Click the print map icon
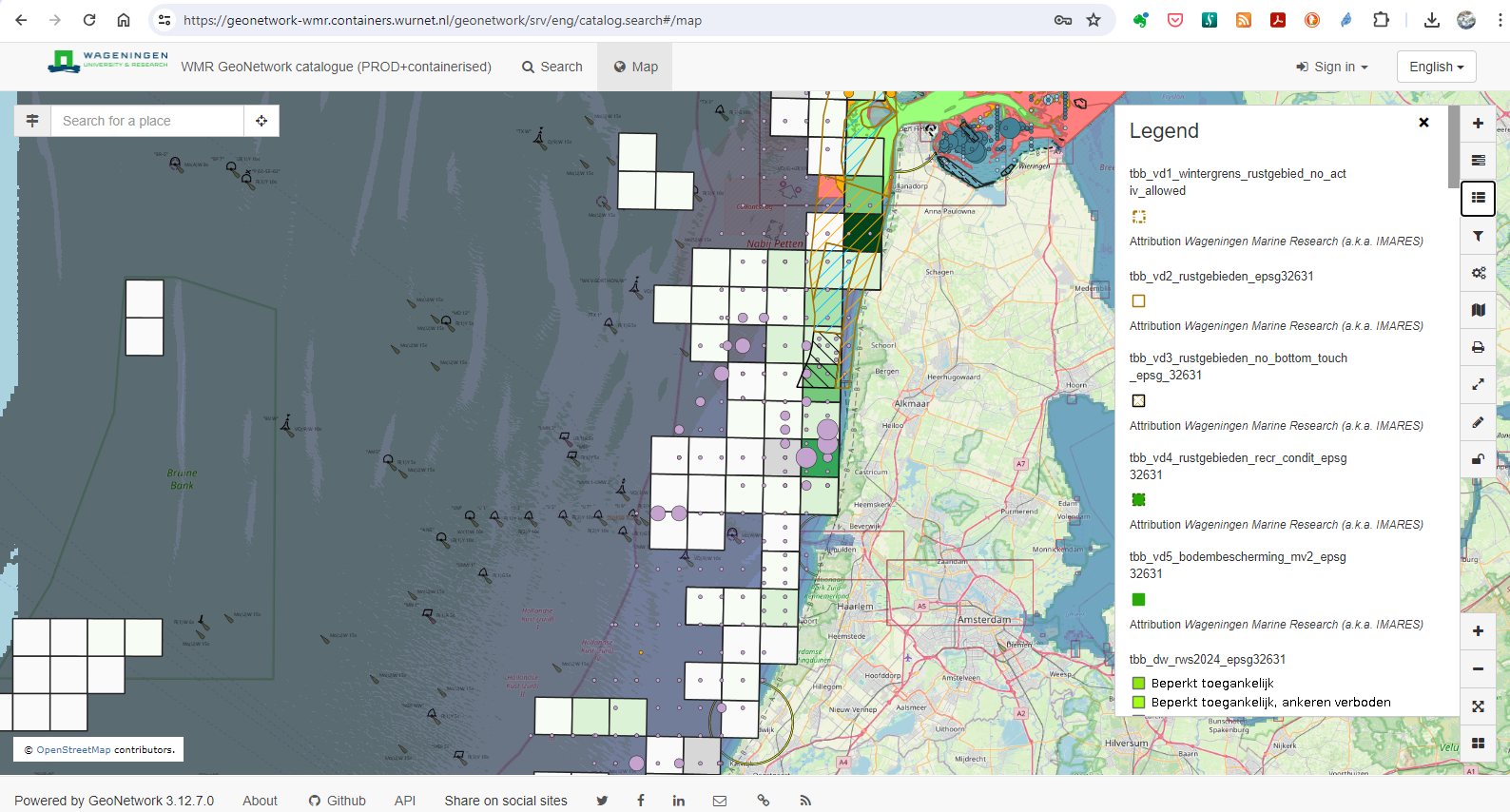The image size is (1510, 812). point(1478,347)
